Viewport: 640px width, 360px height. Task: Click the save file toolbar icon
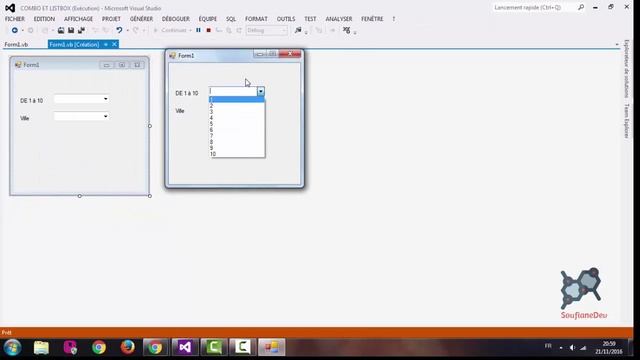pyautogui.click(x=71, y=30)
